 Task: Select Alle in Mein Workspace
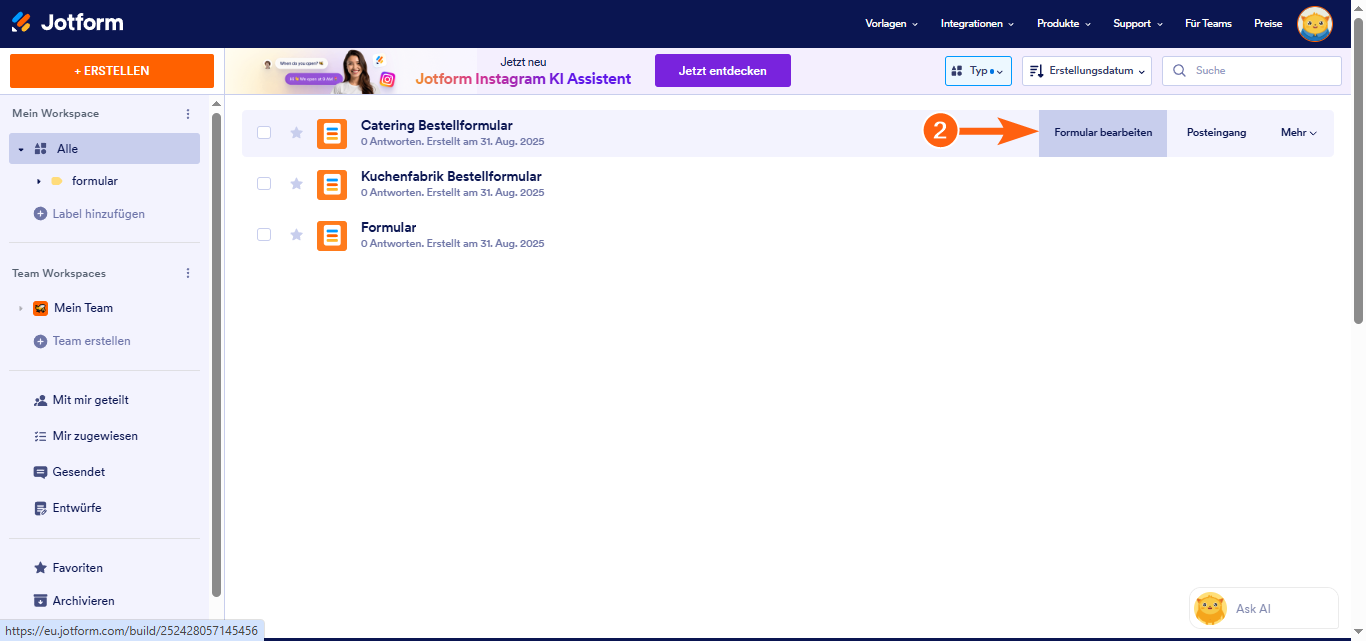[105, 149]
